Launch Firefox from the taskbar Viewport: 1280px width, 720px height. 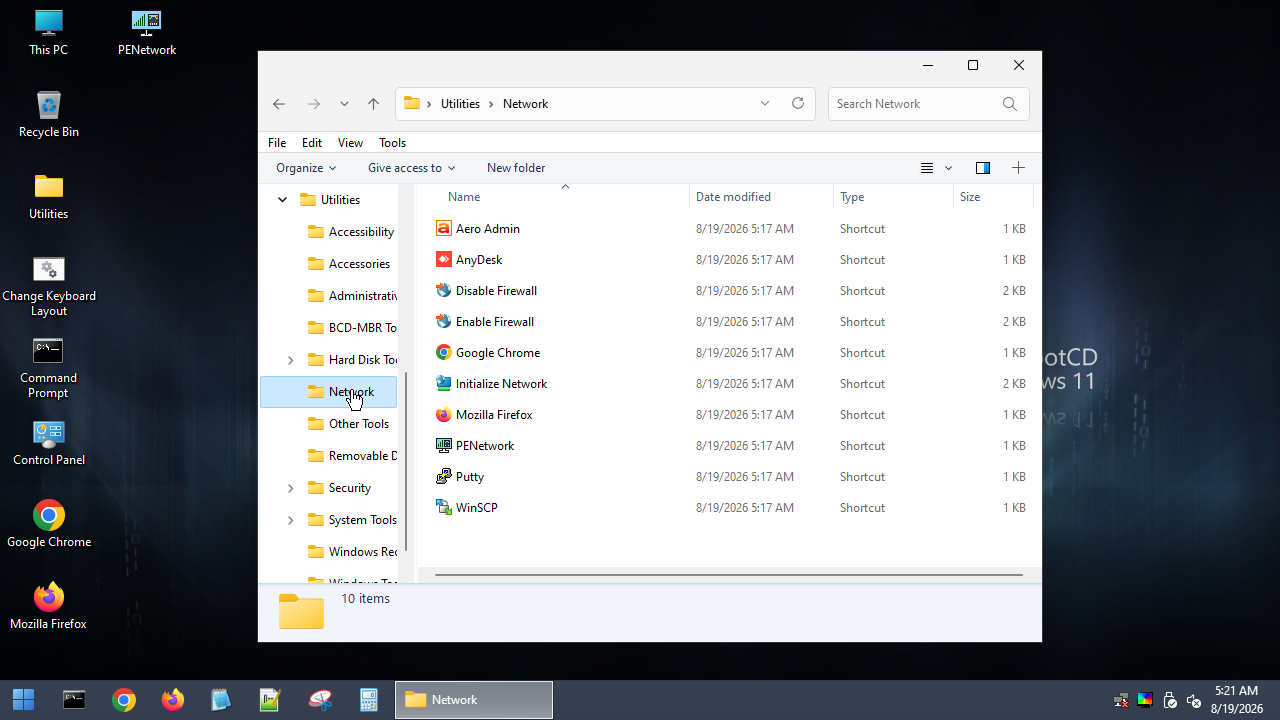[172, 700]
